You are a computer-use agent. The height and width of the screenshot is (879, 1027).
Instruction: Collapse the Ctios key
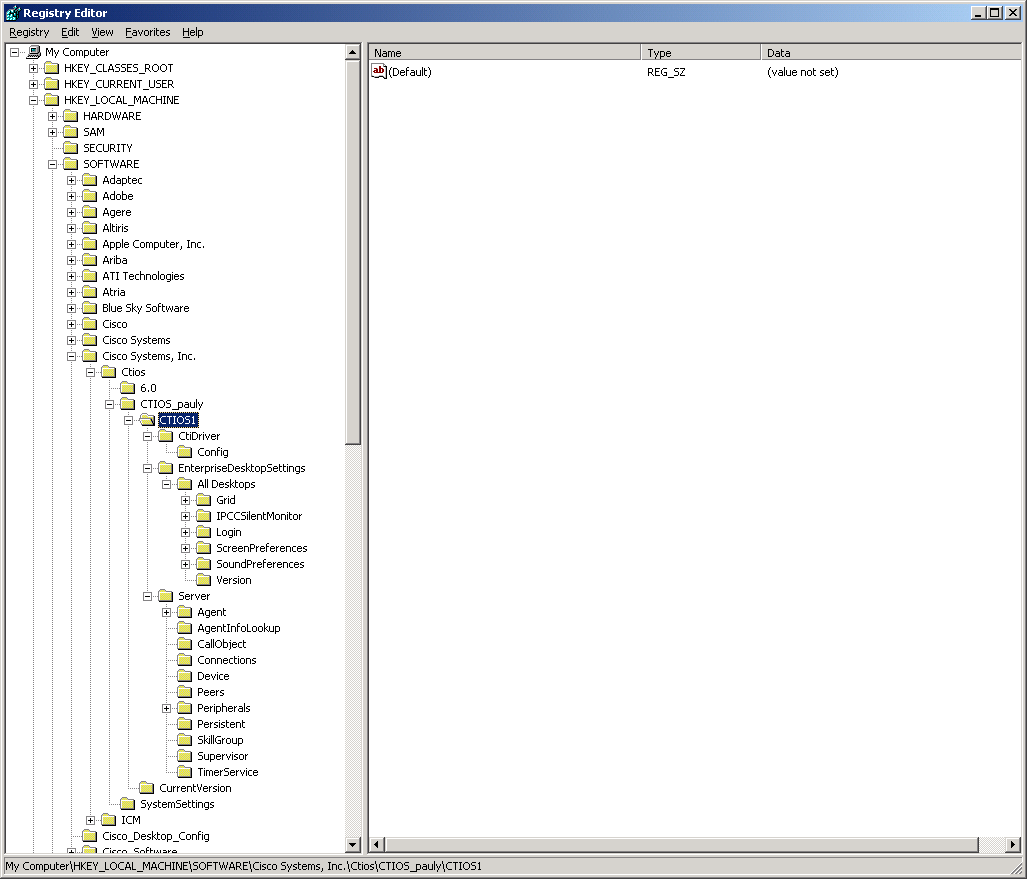click(90, 373)
